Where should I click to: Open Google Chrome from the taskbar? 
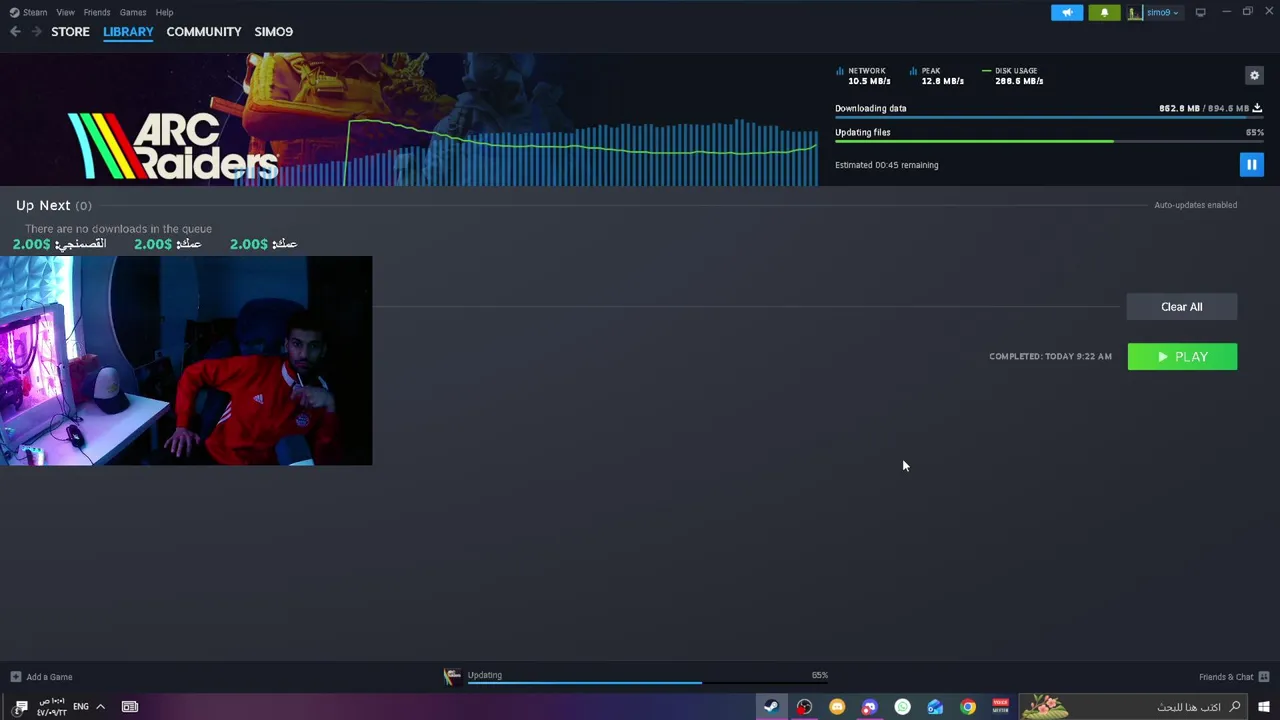click(968, 707)
